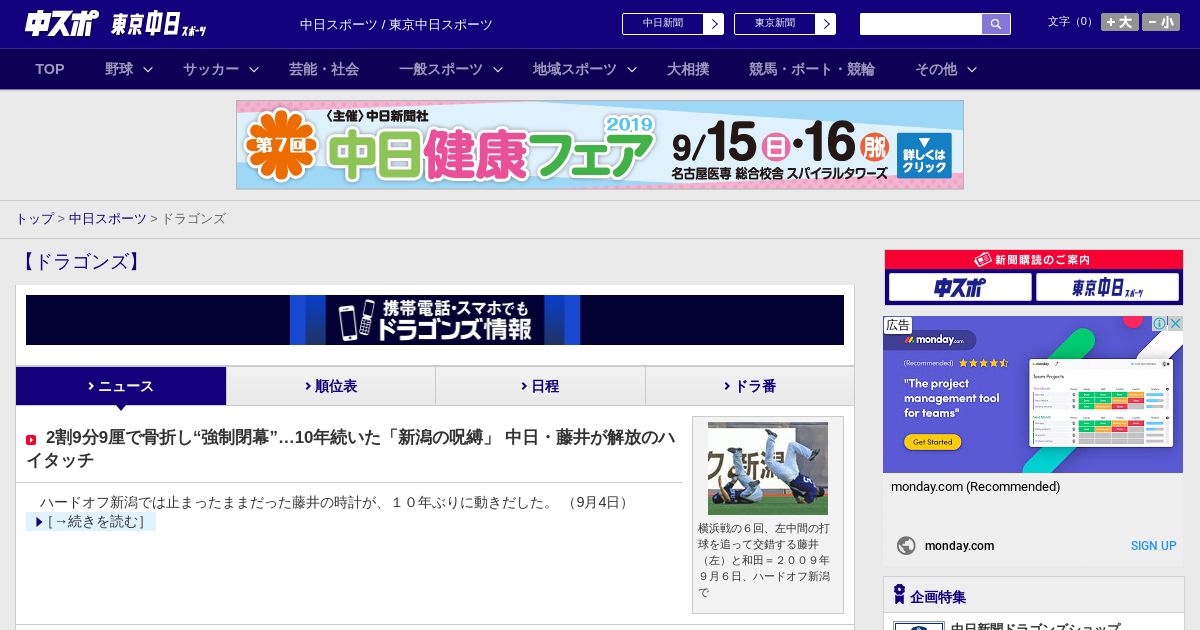The image size is (1200, 630).
Task: Open 芸能・社会 section
Action: [x=324, y=69]
